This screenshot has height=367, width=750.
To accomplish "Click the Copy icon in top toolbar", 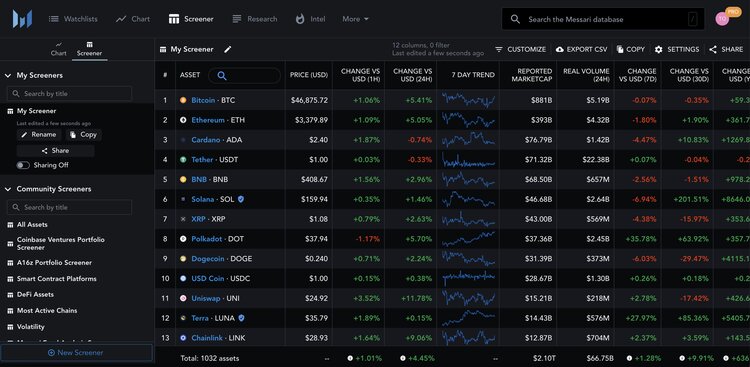I will [620, 49].
